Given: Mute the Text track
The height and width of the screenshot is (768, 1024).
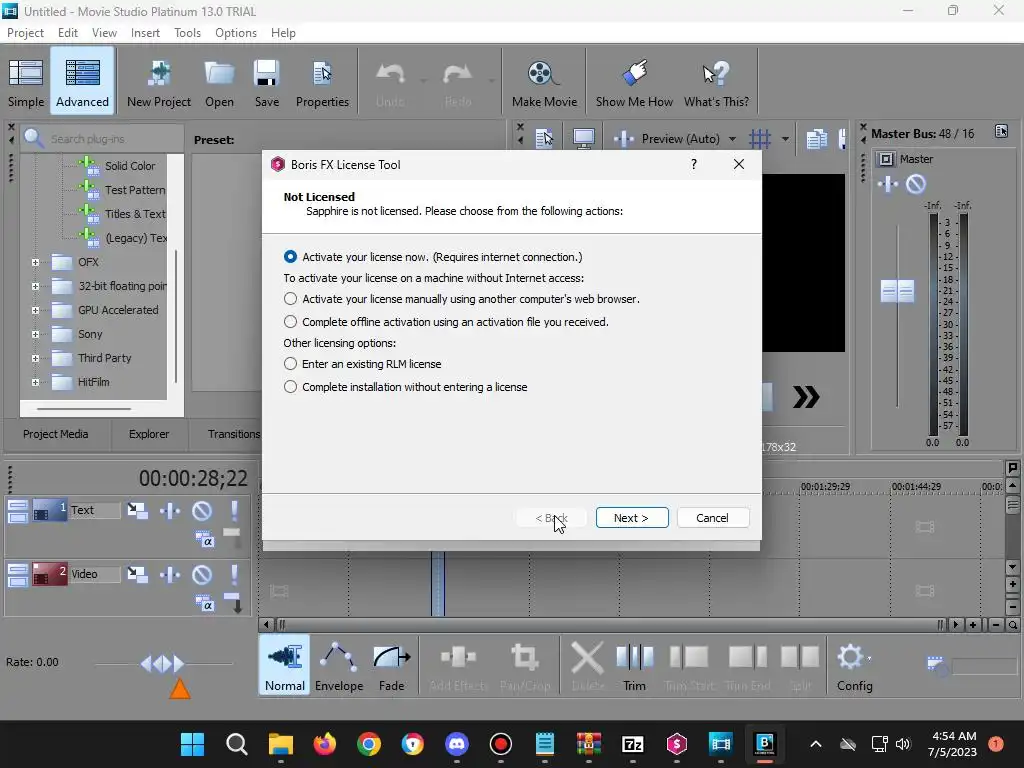Looking at the screenshot, I should 202,510.
